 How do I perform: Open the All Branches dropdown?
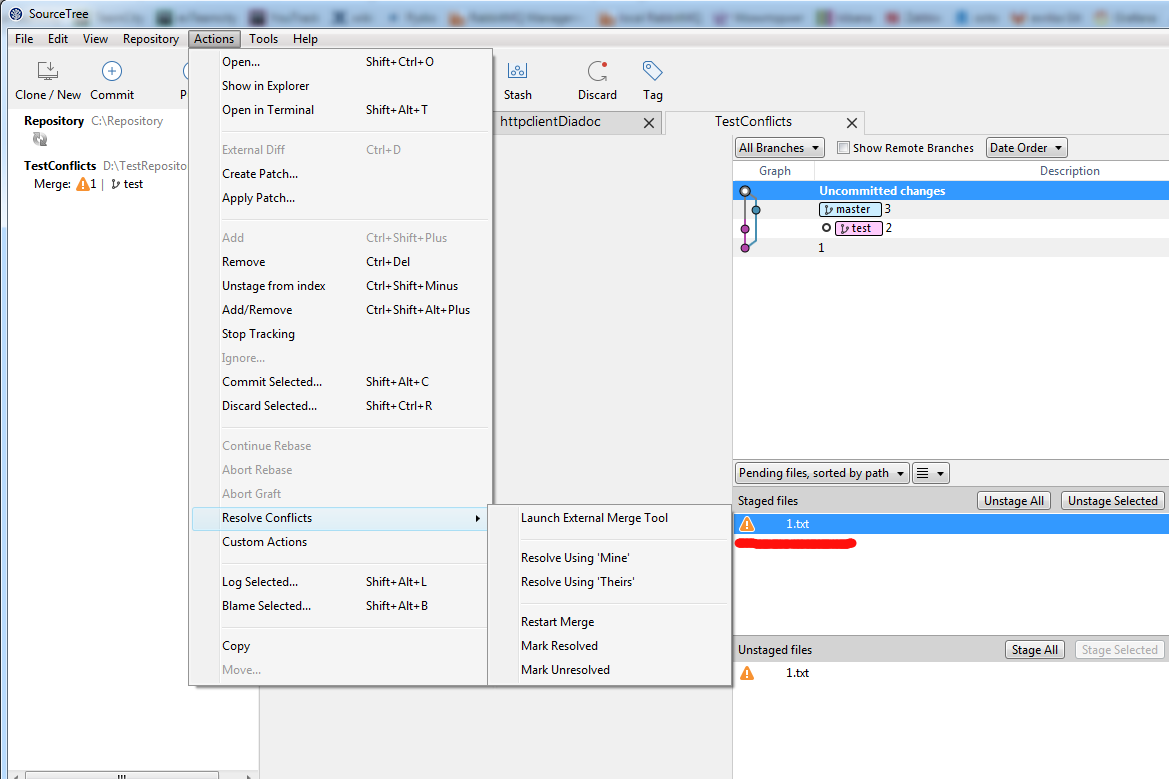[779, 148]
